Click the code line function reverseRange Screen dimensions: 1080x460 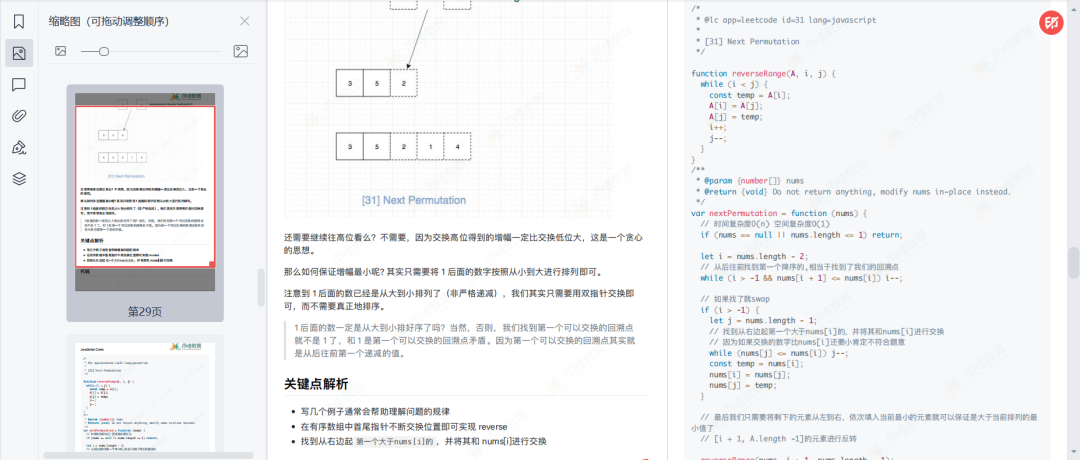coord(764,73)
